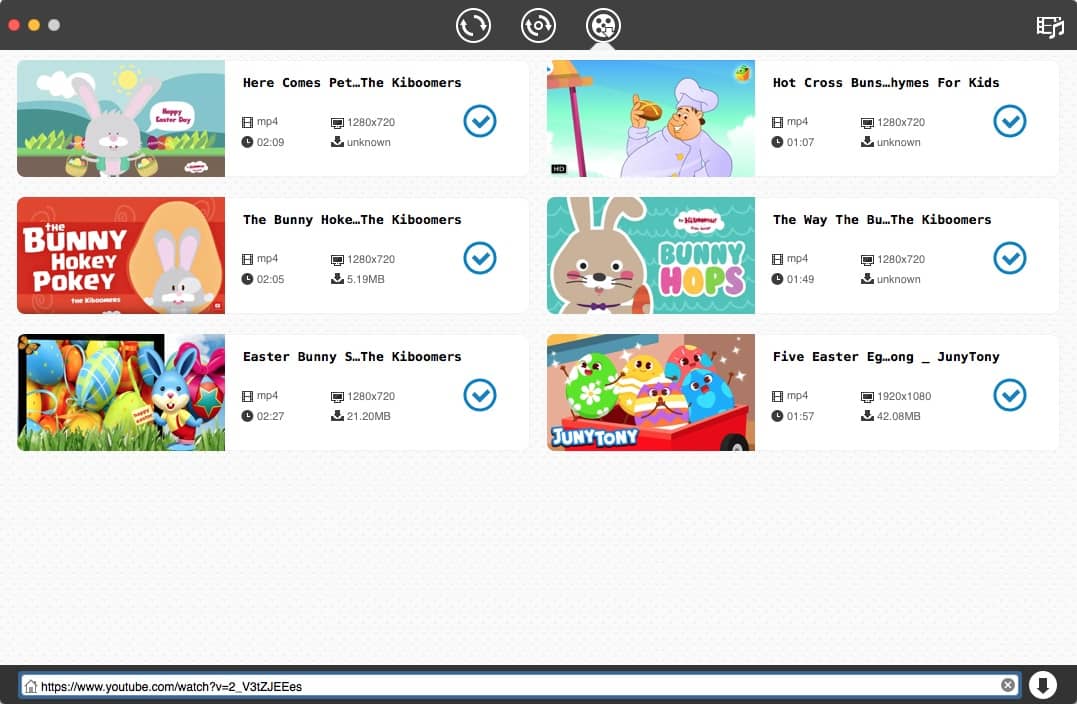The image size is (1077, 704).
Task: Toggle the checkmark for Hot Cross Buns video
Action: pos(1010,121)
